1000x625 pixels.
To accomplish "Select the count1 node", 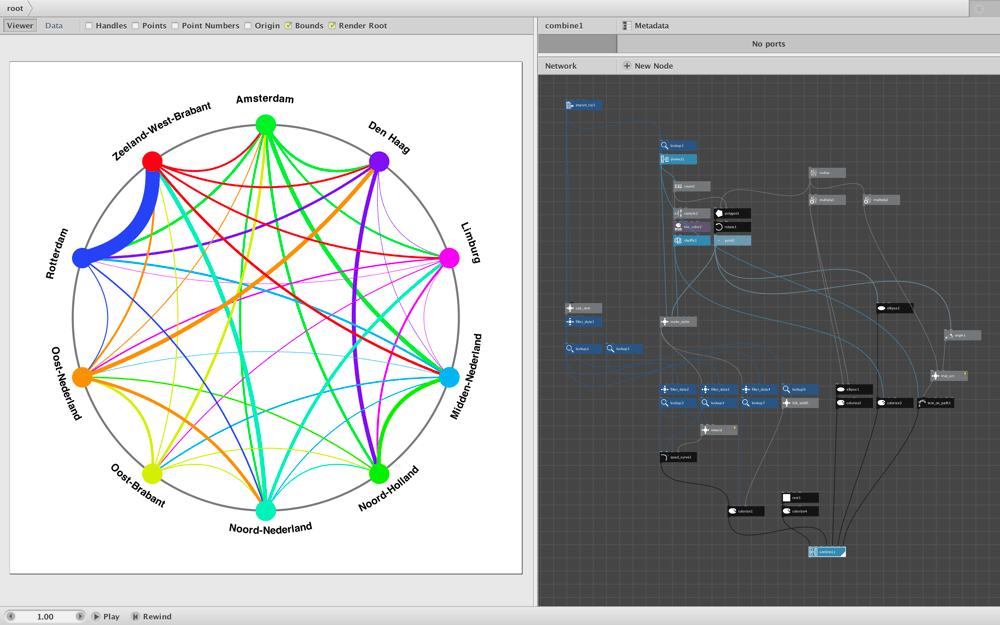I will point(691,186).
